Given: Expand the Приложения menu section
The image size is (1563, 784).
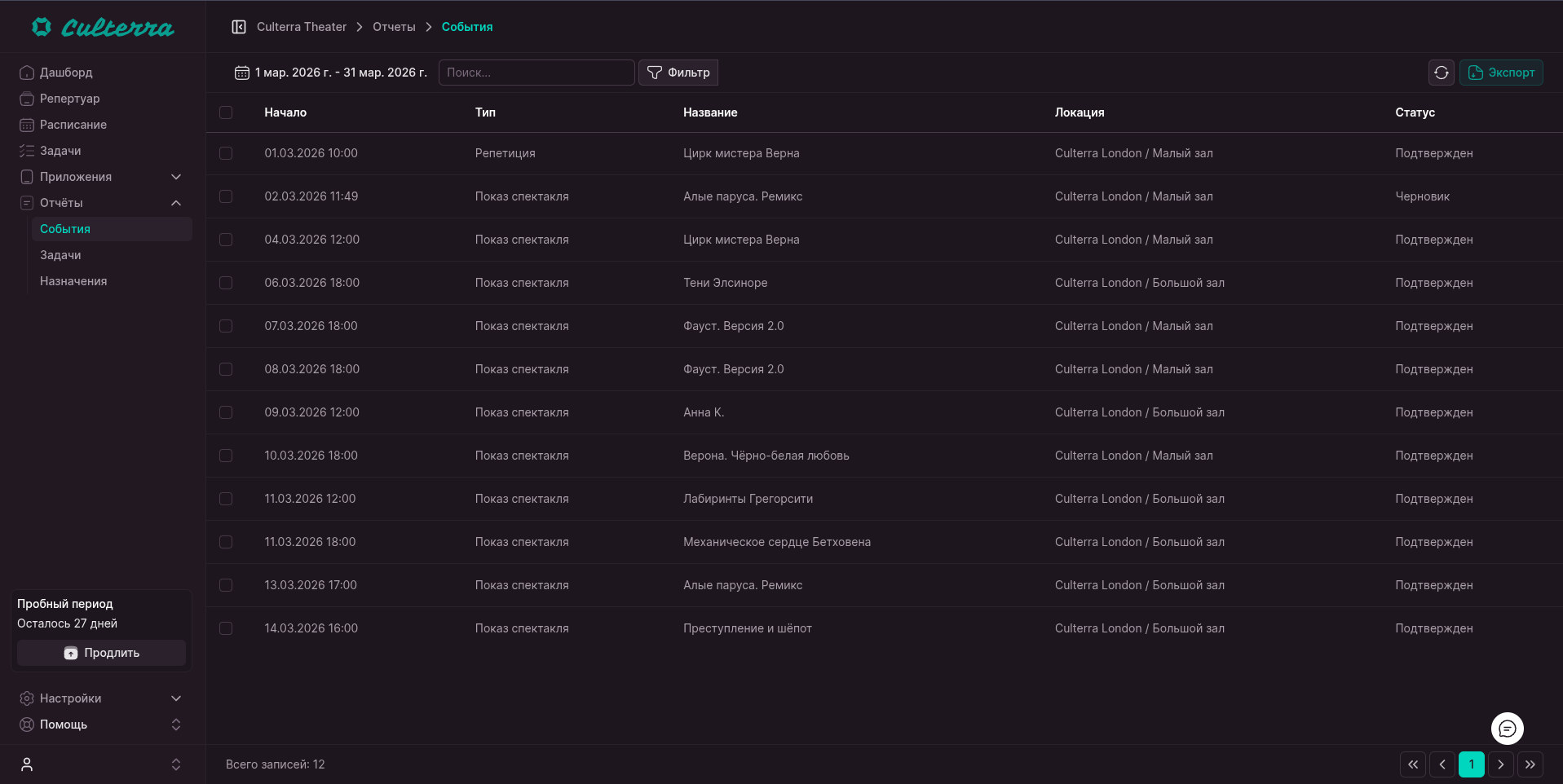Looking at the screenshot, I should tap(176, 177).
